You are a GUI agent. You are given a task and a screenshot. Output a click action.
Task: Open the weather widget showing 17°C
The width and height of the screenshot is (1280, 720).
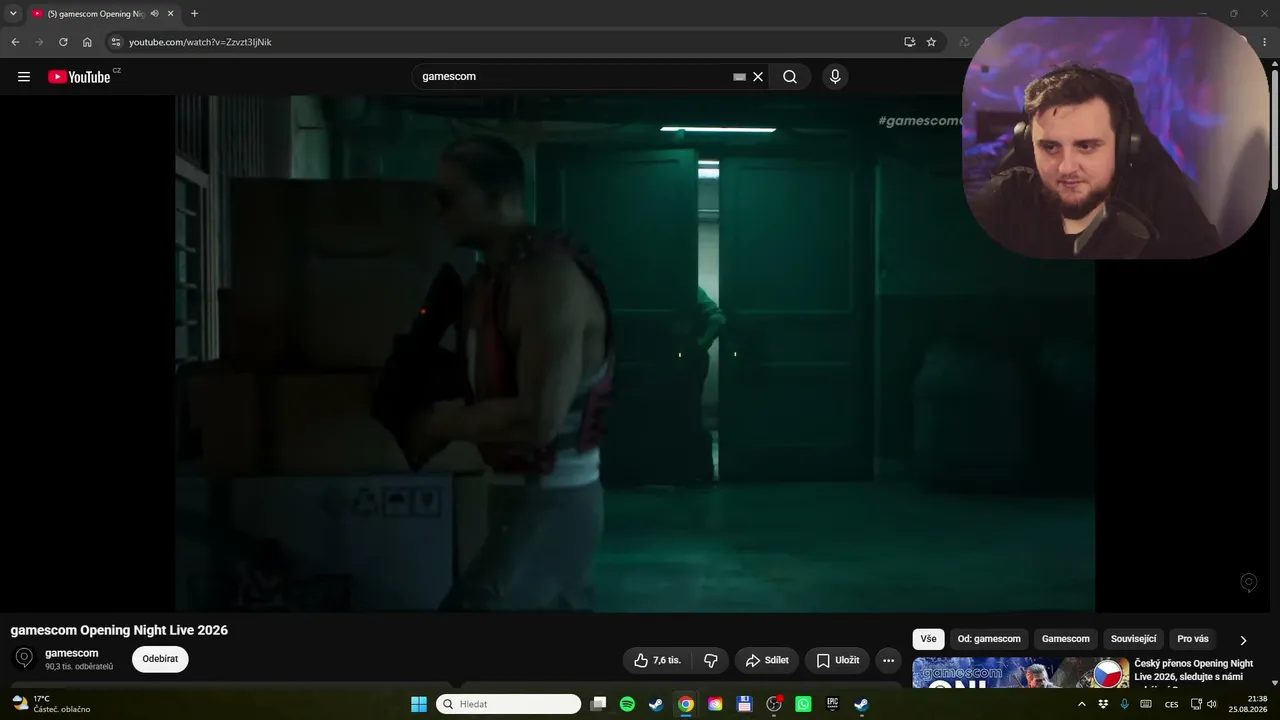click(50, 704)
